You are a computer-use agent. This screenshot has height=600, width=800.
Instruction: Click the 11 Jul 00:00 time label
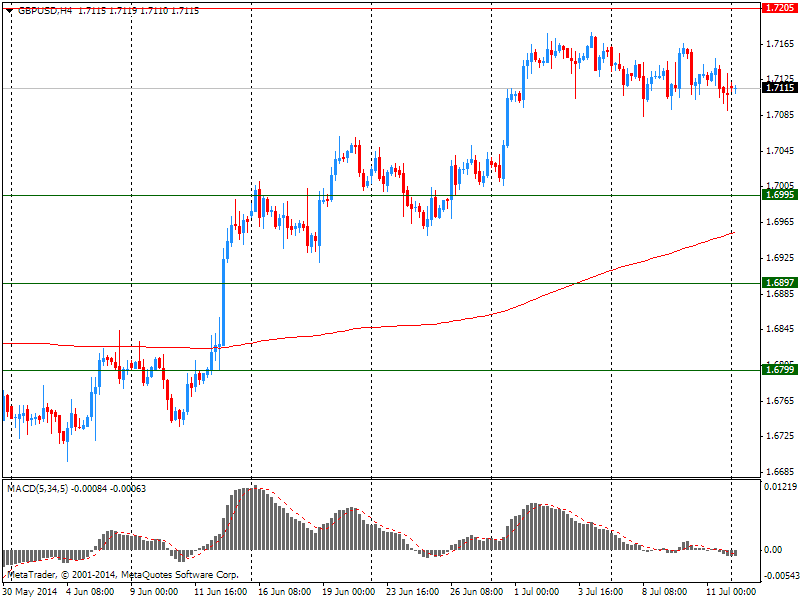tap(731, 592)
